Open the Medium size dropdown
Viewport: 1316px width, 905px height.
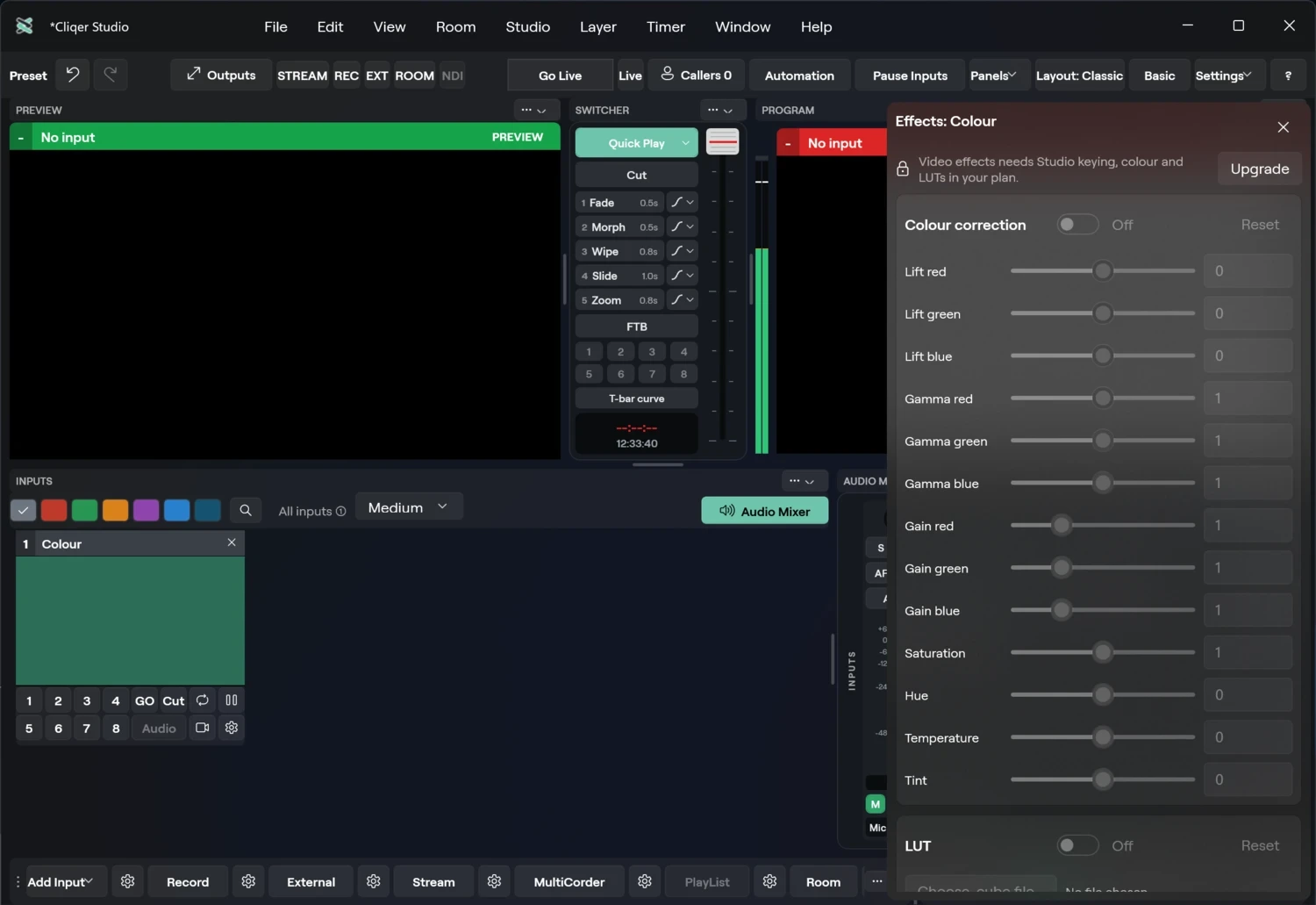point(409,507)
